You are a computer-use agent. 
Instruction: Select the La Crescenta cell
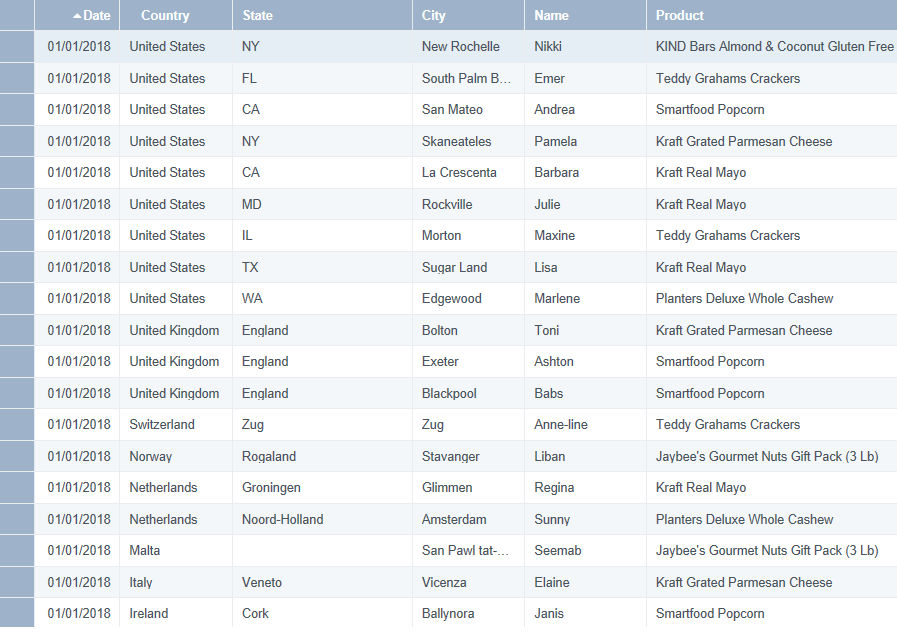[x=469, y=172]
